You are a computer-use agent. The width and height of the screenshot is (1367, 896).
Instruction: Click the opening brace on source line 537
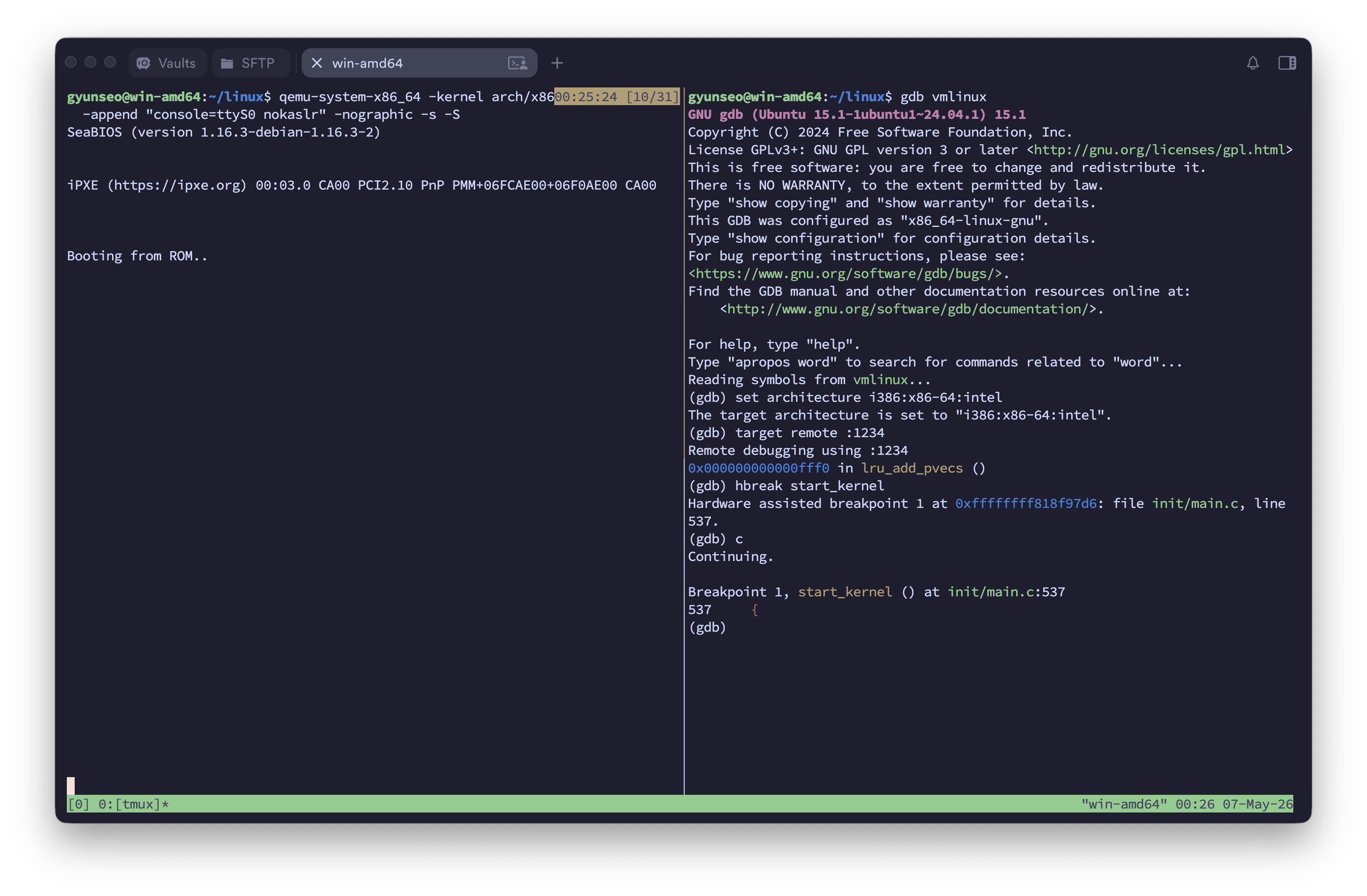tap(755, 610)
